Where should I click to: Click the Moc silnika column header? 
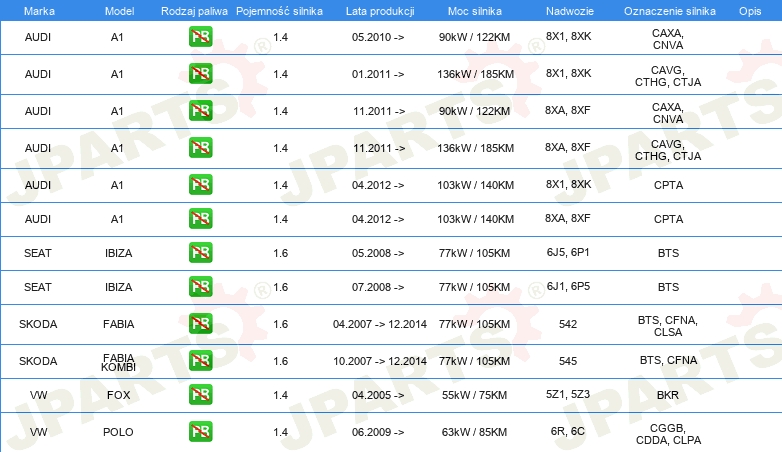[475, 11]
